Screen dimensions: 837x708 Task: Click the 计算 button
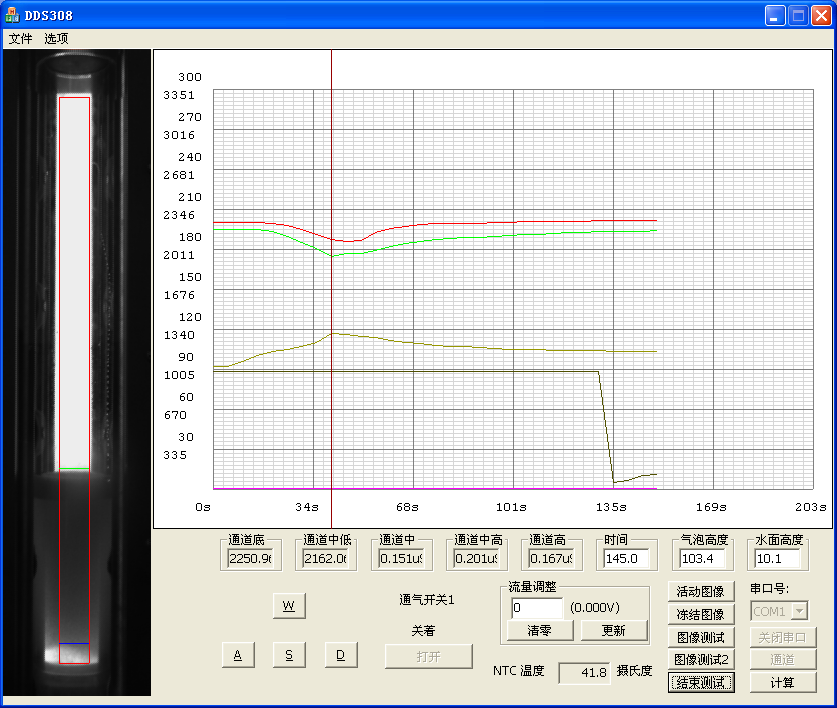point(783,683)
